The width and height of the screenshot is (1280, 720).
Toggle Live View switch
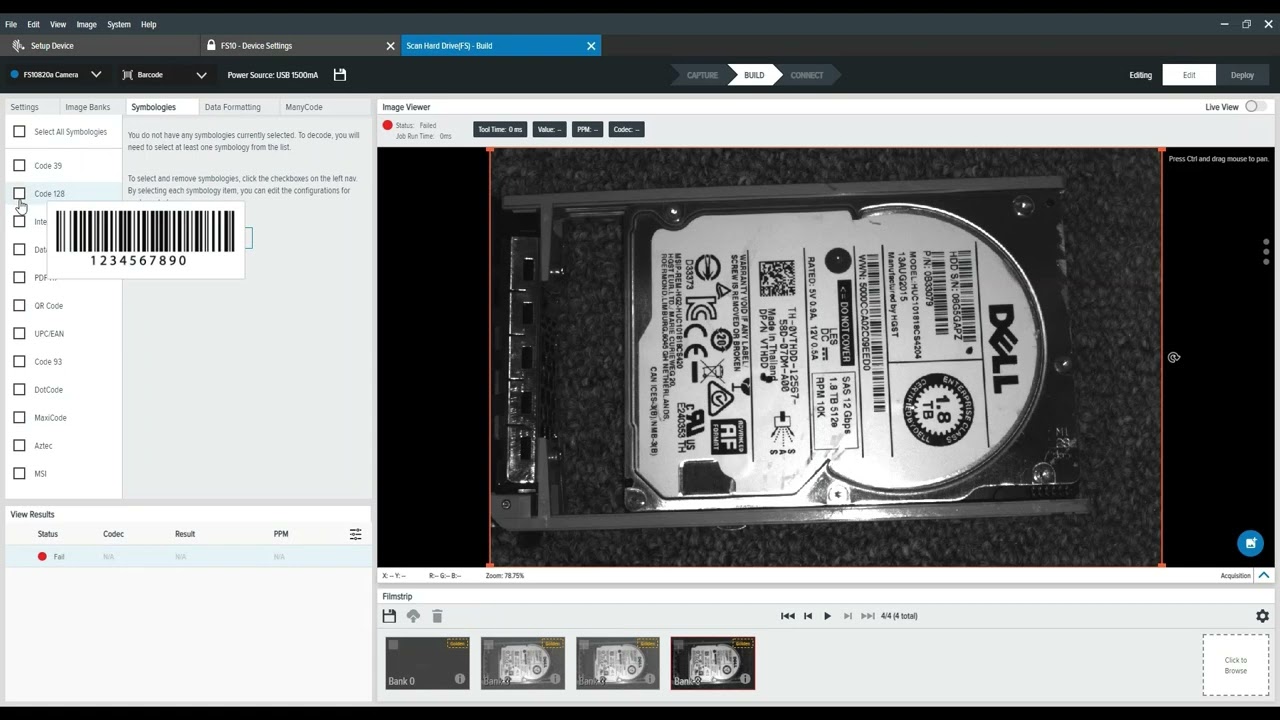pos(1255,107)
